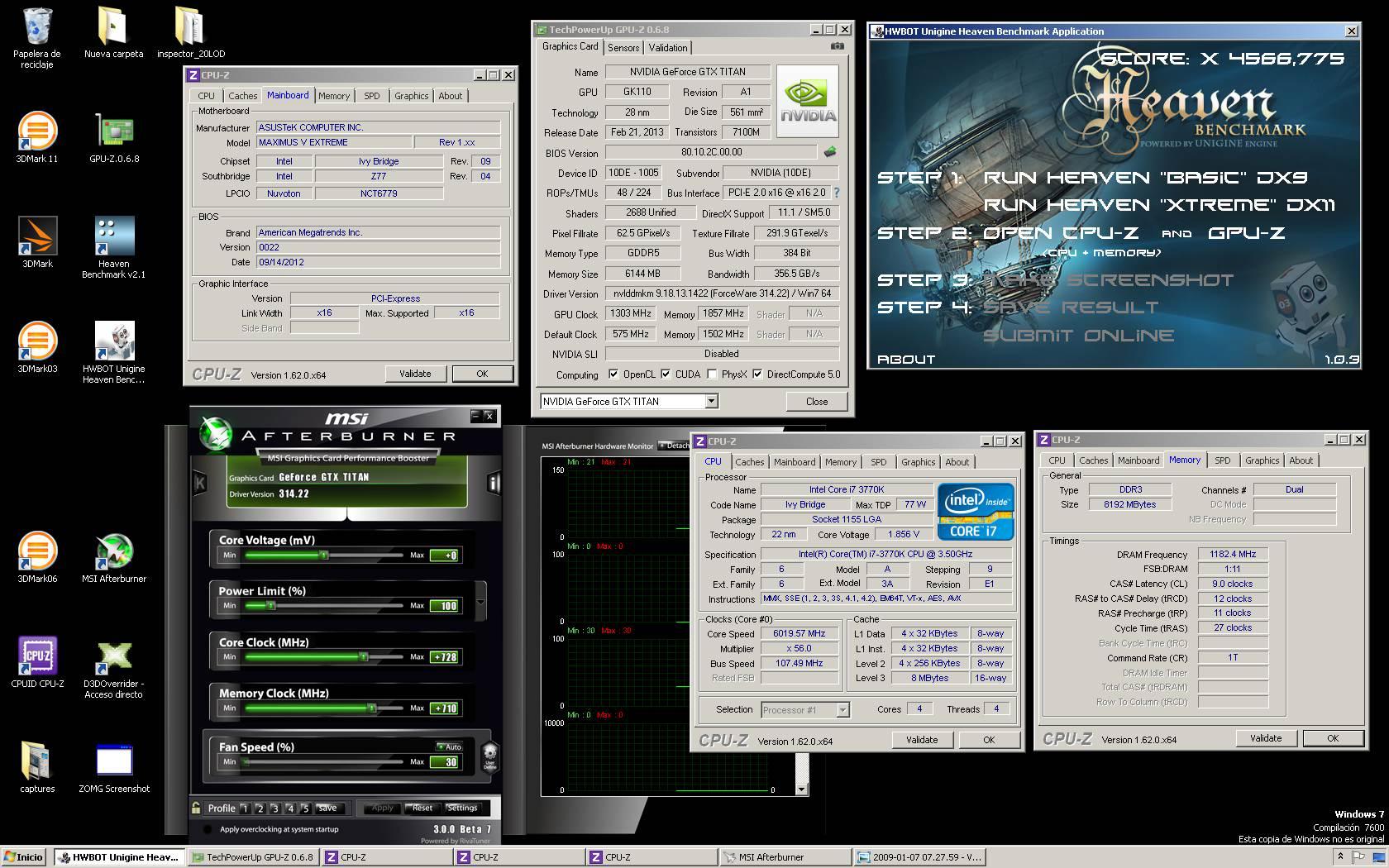Click the fan User Define gear icon
The image size is (1389, 868).
coord(489,756)
